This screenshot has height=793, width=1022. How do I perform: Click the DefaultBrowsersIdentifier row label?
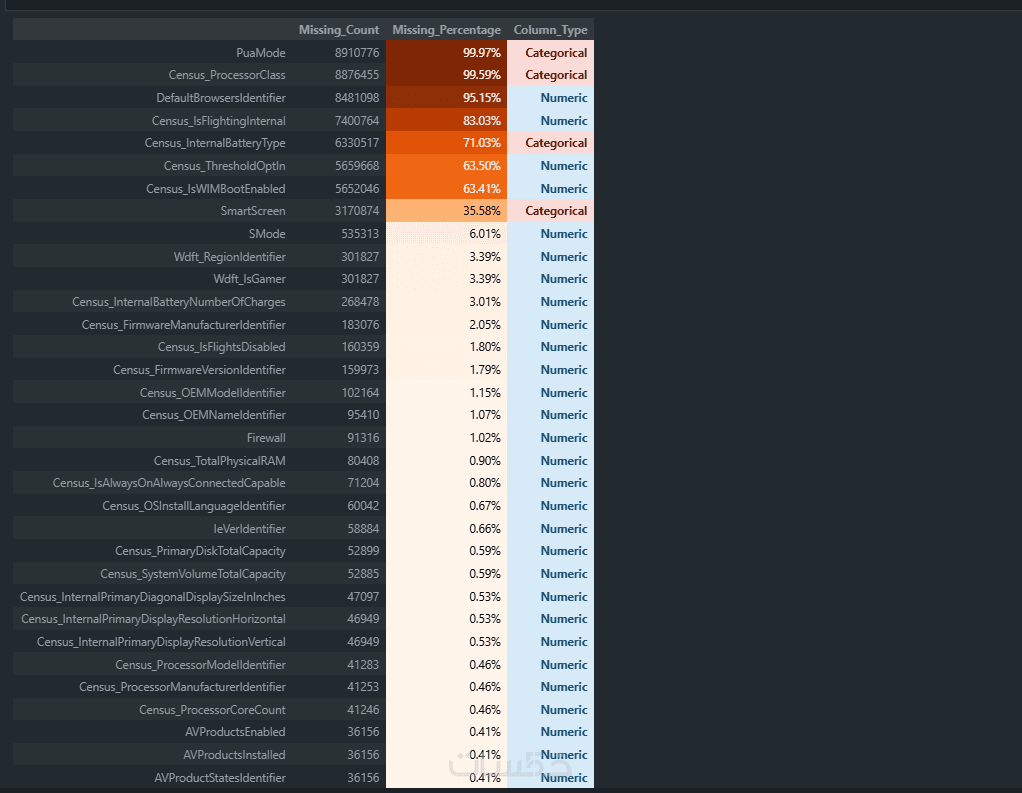pyautogui.click(x=221, y=98)
